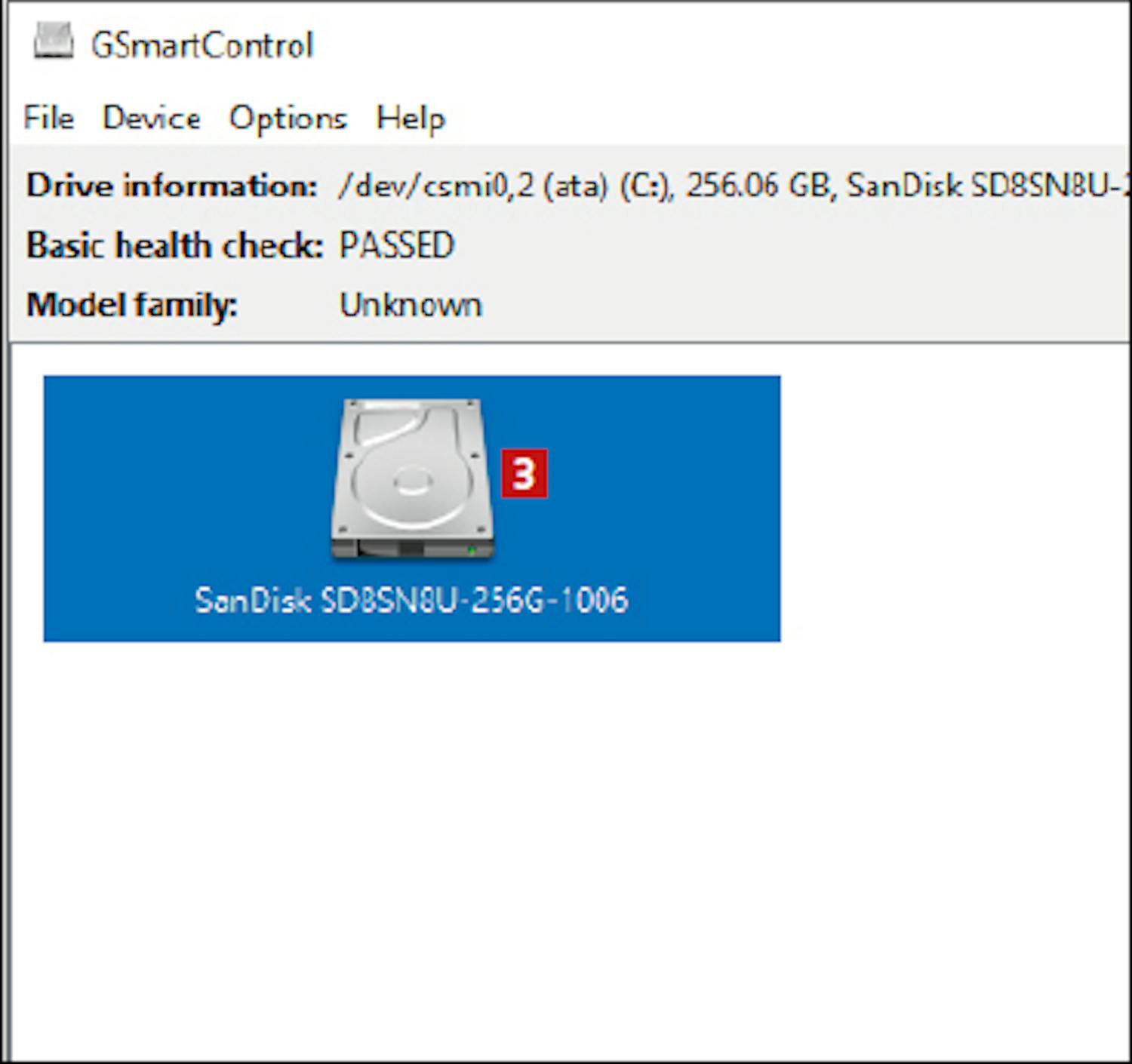Viewport: 1132px width, 1064px height.
Task: Open the Device menu
Action: (152, 118)
